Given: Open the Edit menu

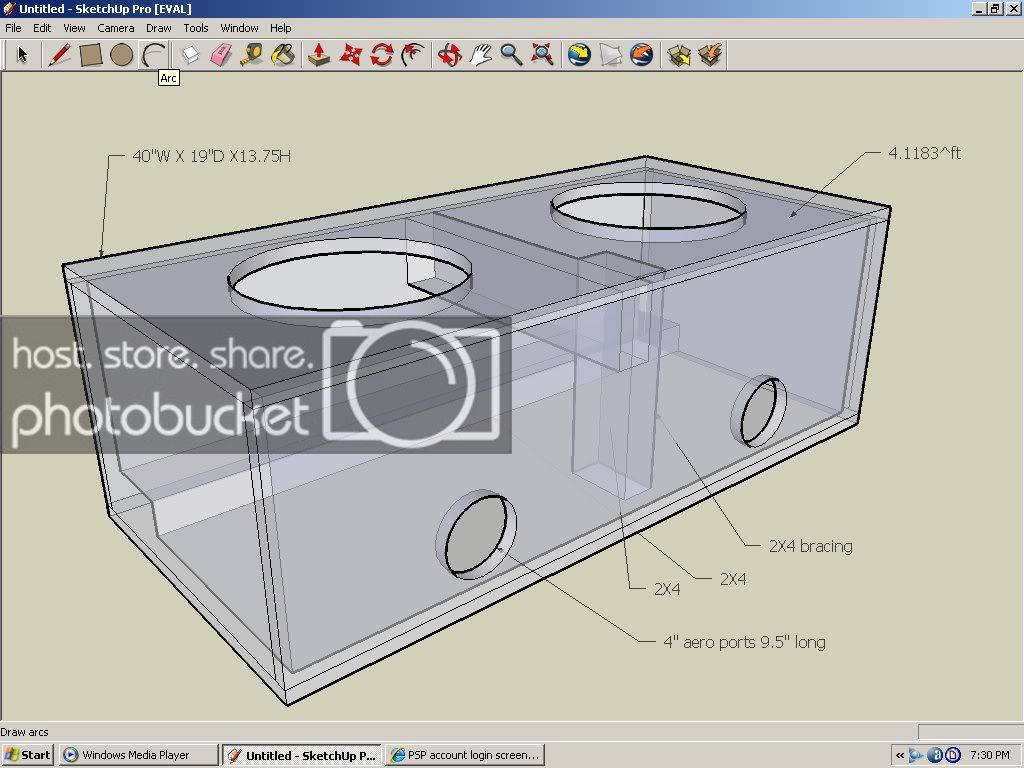Looking at the screenshot, I should (x=42, y=27).
